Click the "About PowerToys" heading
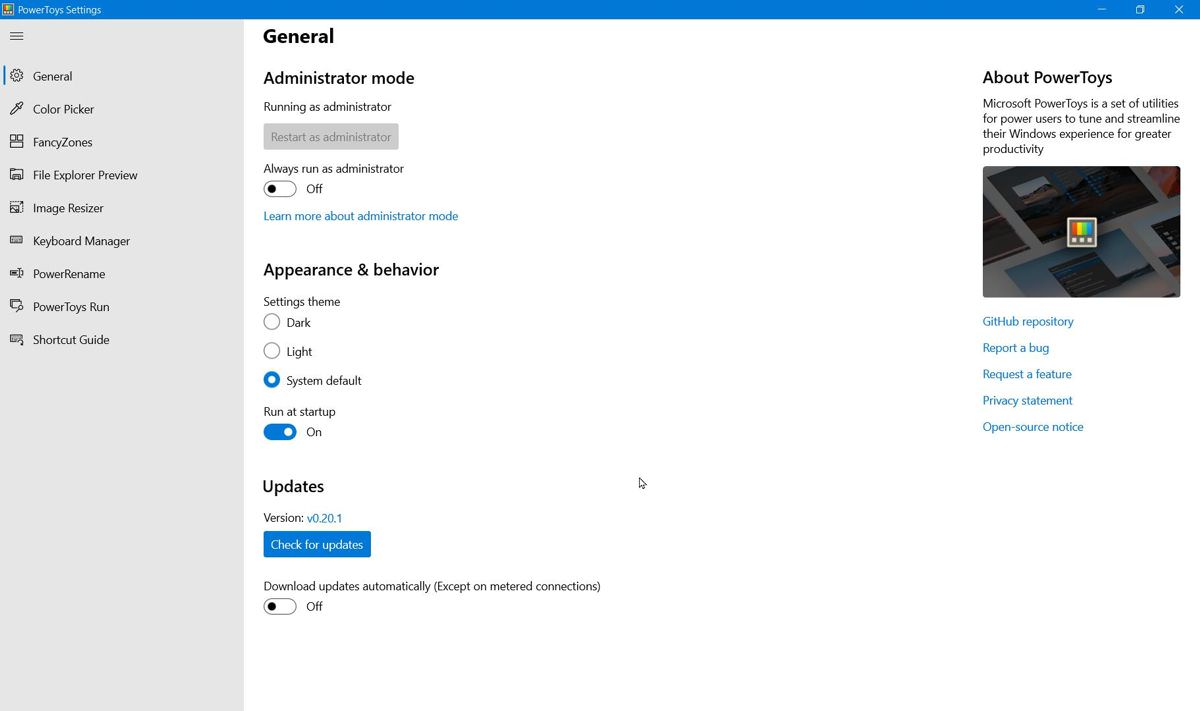Screen dimensions: 1200x711 (1047, 78)
